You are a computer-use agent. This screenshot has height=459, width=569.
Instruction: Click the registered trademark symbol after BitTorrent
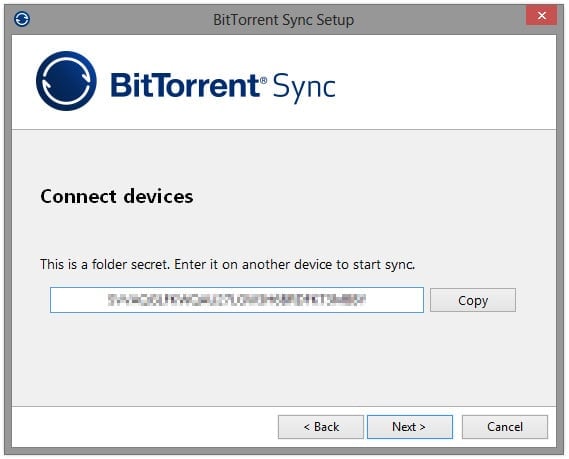tap(264, 79)
